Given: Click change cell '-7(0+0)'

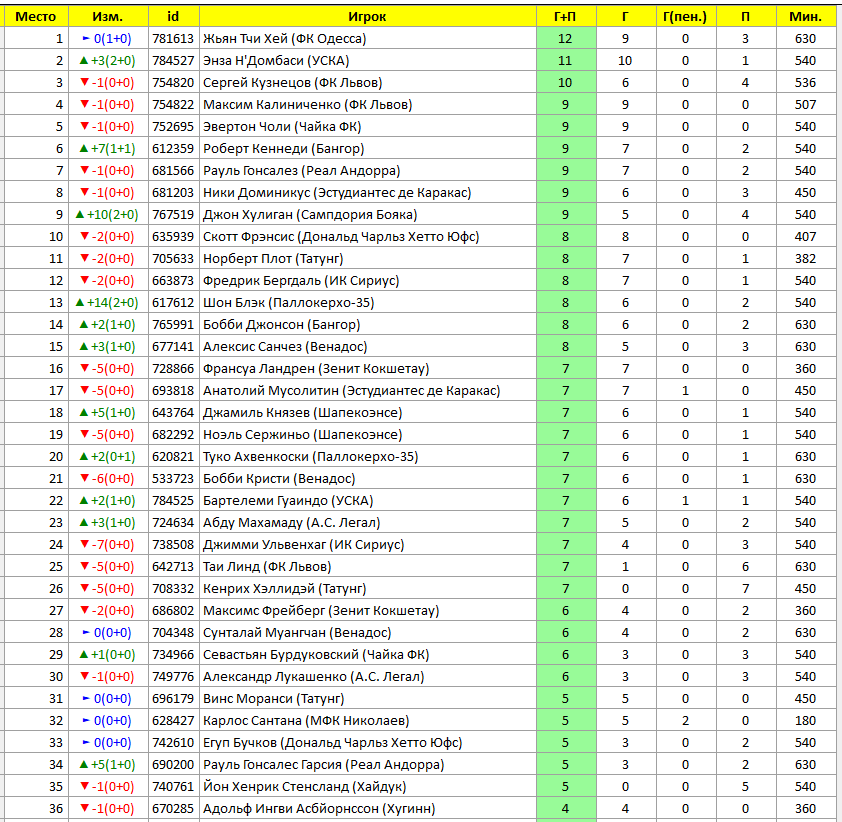Looking at the screenshot, I should [x=108, y=545].
